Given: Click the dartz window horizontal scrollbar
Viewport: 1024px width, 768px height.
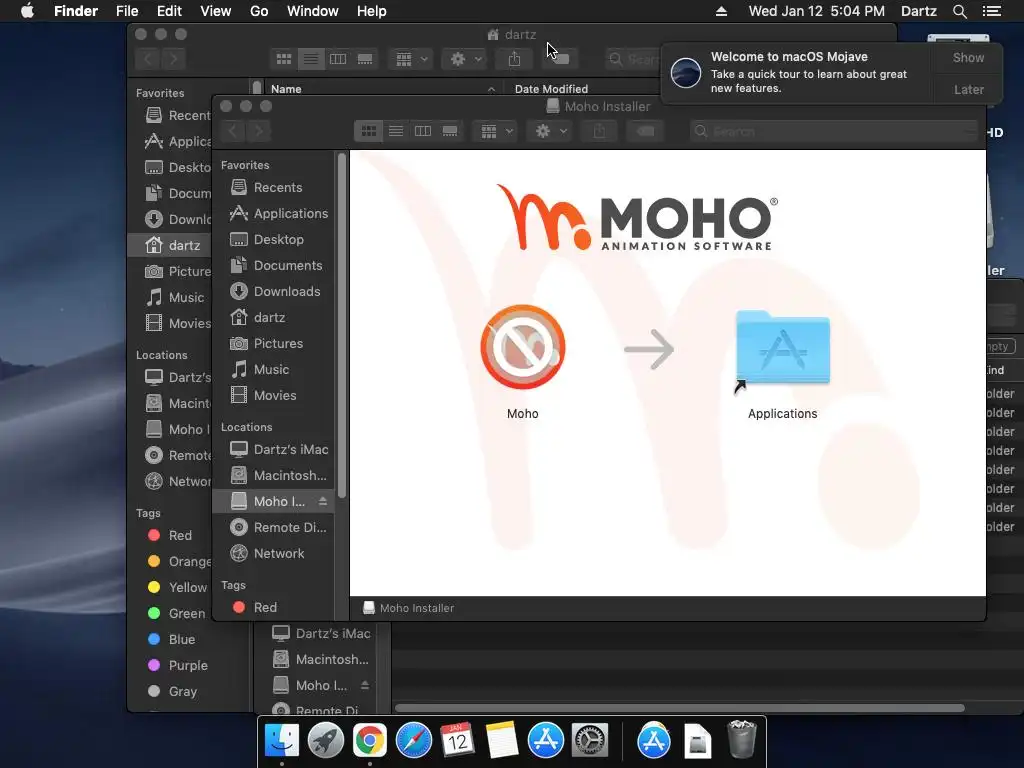Looking at the screenshot, I should pos(679,708).
